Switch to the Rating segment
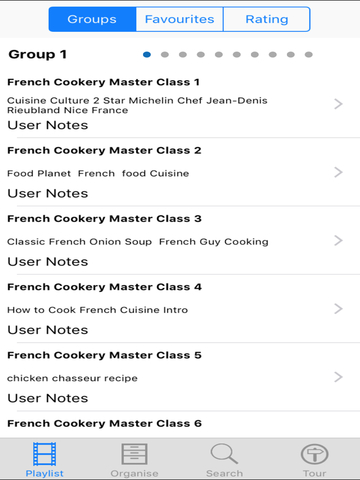The image size is (360, 480). click(267, 19)
